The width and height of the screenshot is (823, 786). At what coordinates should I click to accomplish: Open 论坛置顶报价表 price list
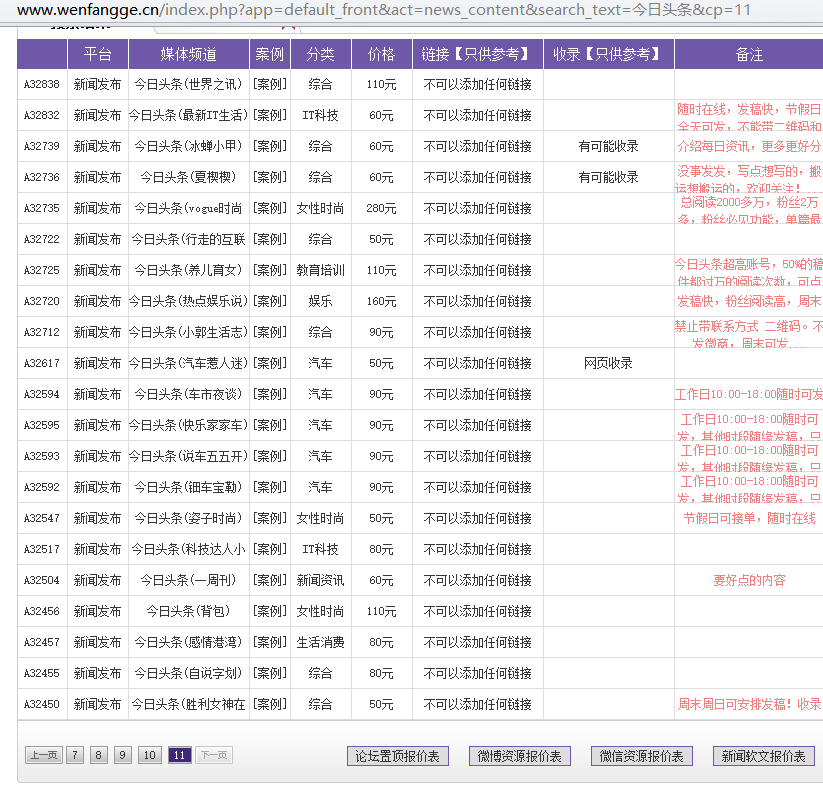398,756
